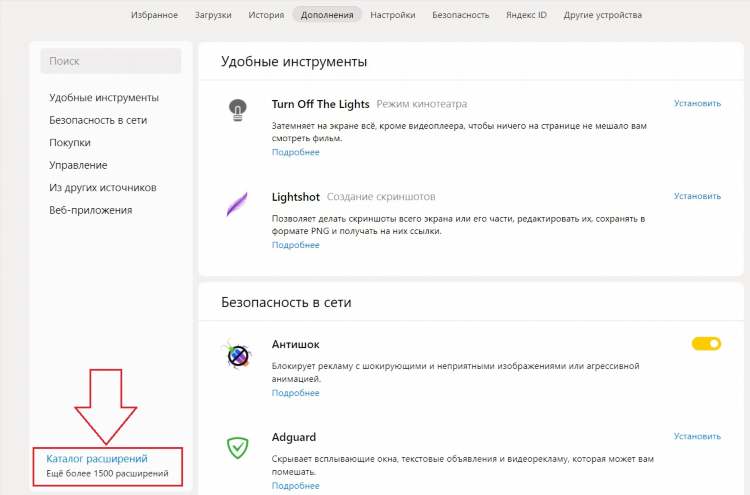Click the Создание скриншотов subtitle
The image size is (750, 495).
tap(381, 197)
